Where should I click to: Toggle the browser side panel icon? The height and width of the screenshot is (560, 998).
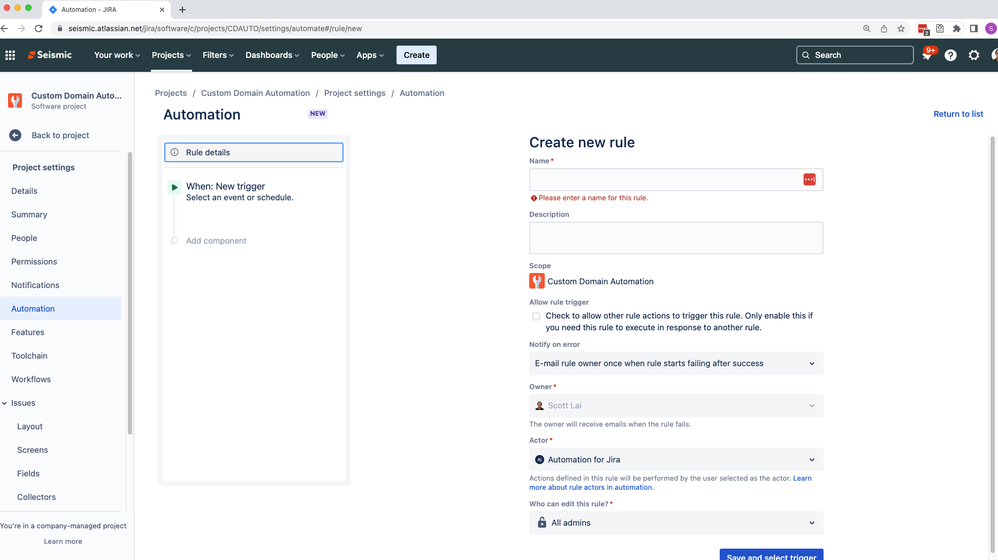973,29
